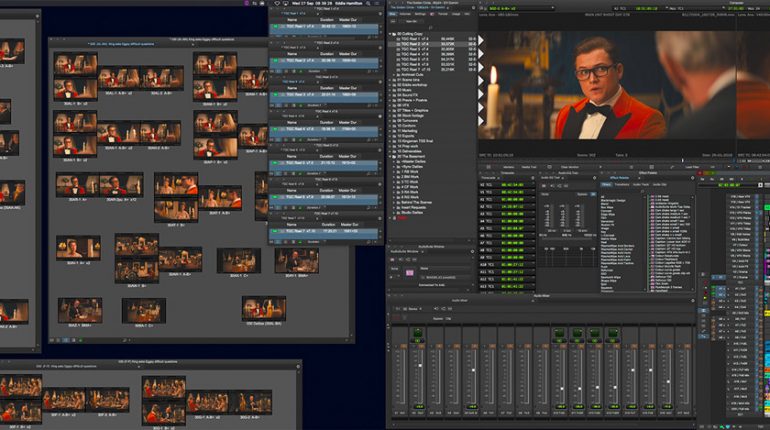Select the Behind The Scenes folder

coord(416,202)
